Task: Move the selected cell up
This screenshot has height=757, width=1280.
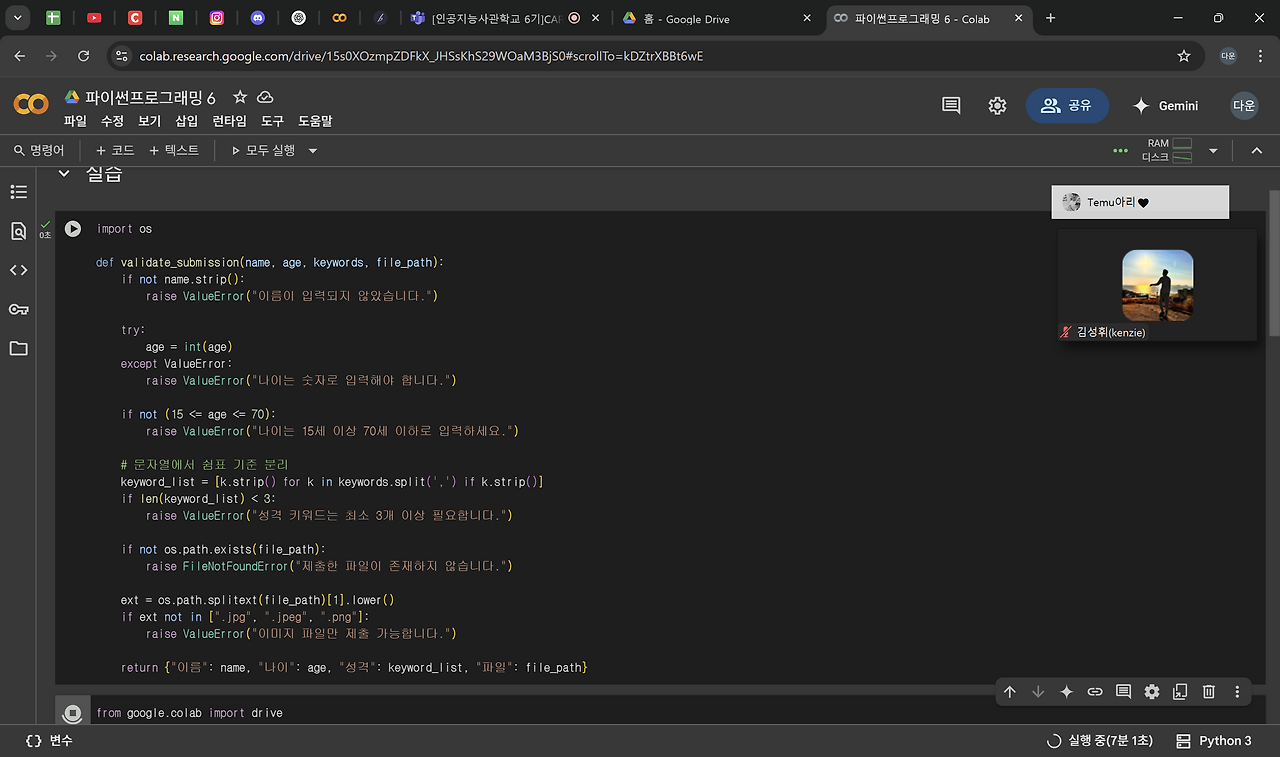Action: point(1010,691)
